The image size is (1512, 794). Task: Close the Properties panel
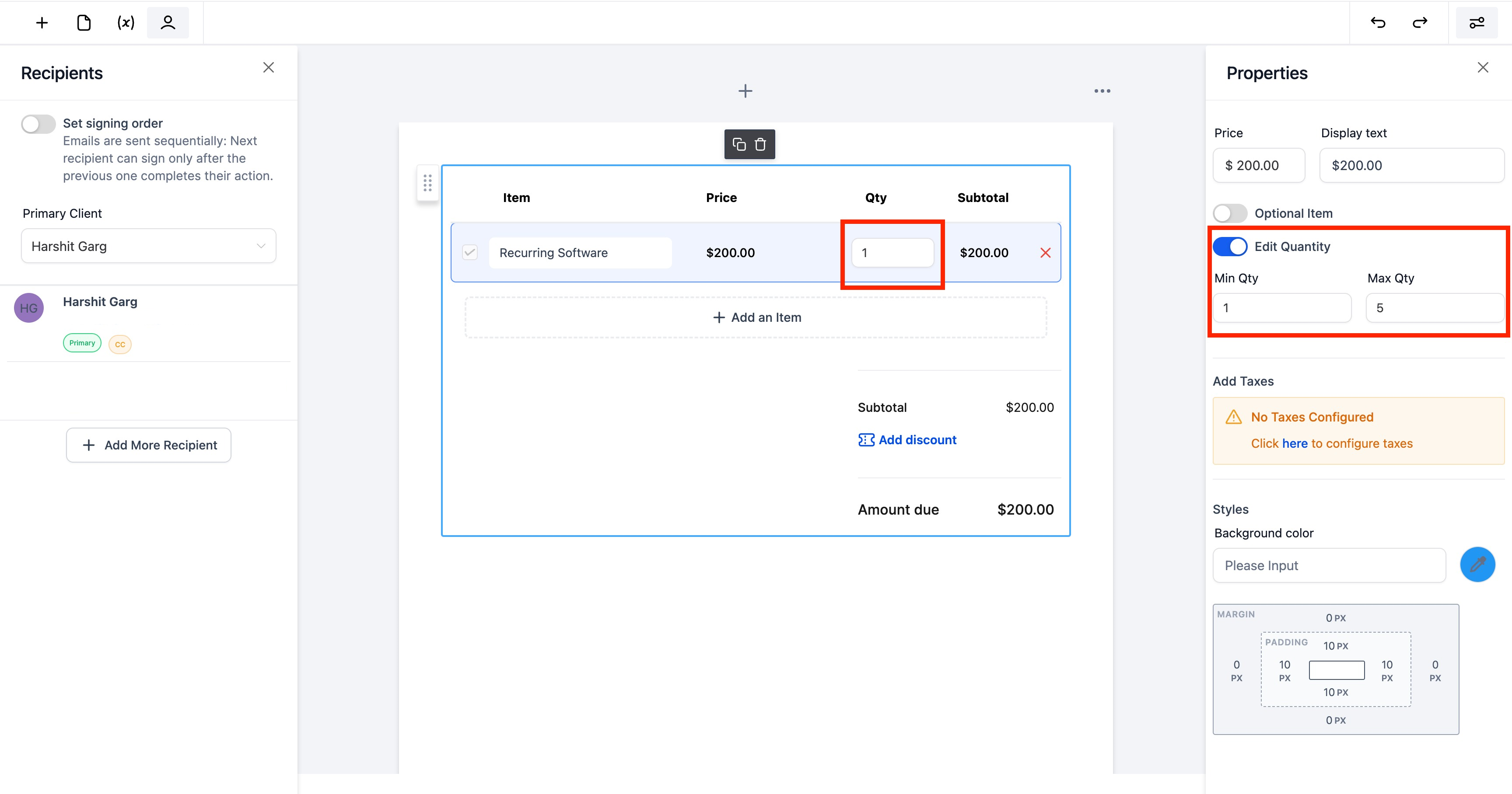tap(1483, 67)
